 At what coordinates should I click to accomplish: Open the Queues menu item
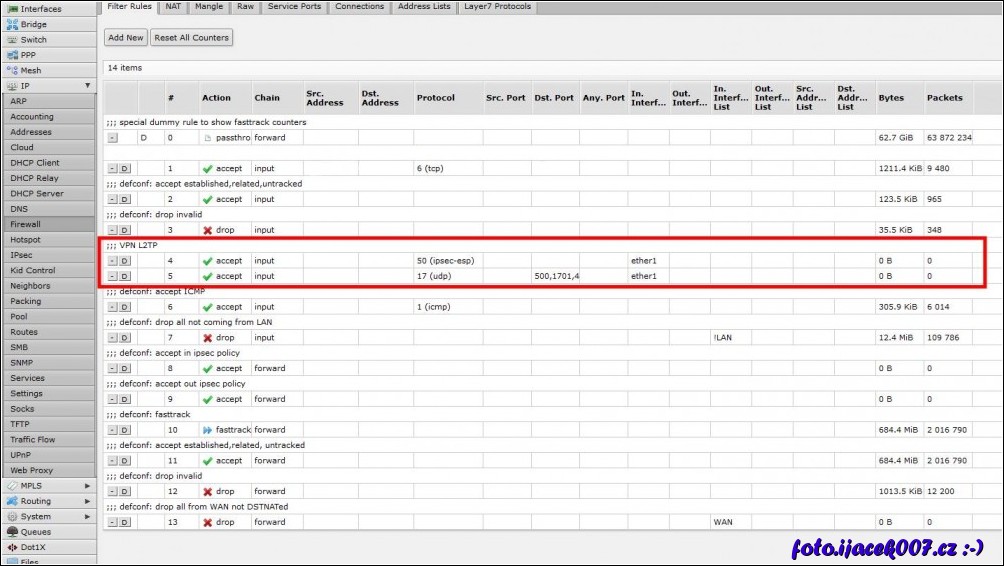click(x=35, y=532)
